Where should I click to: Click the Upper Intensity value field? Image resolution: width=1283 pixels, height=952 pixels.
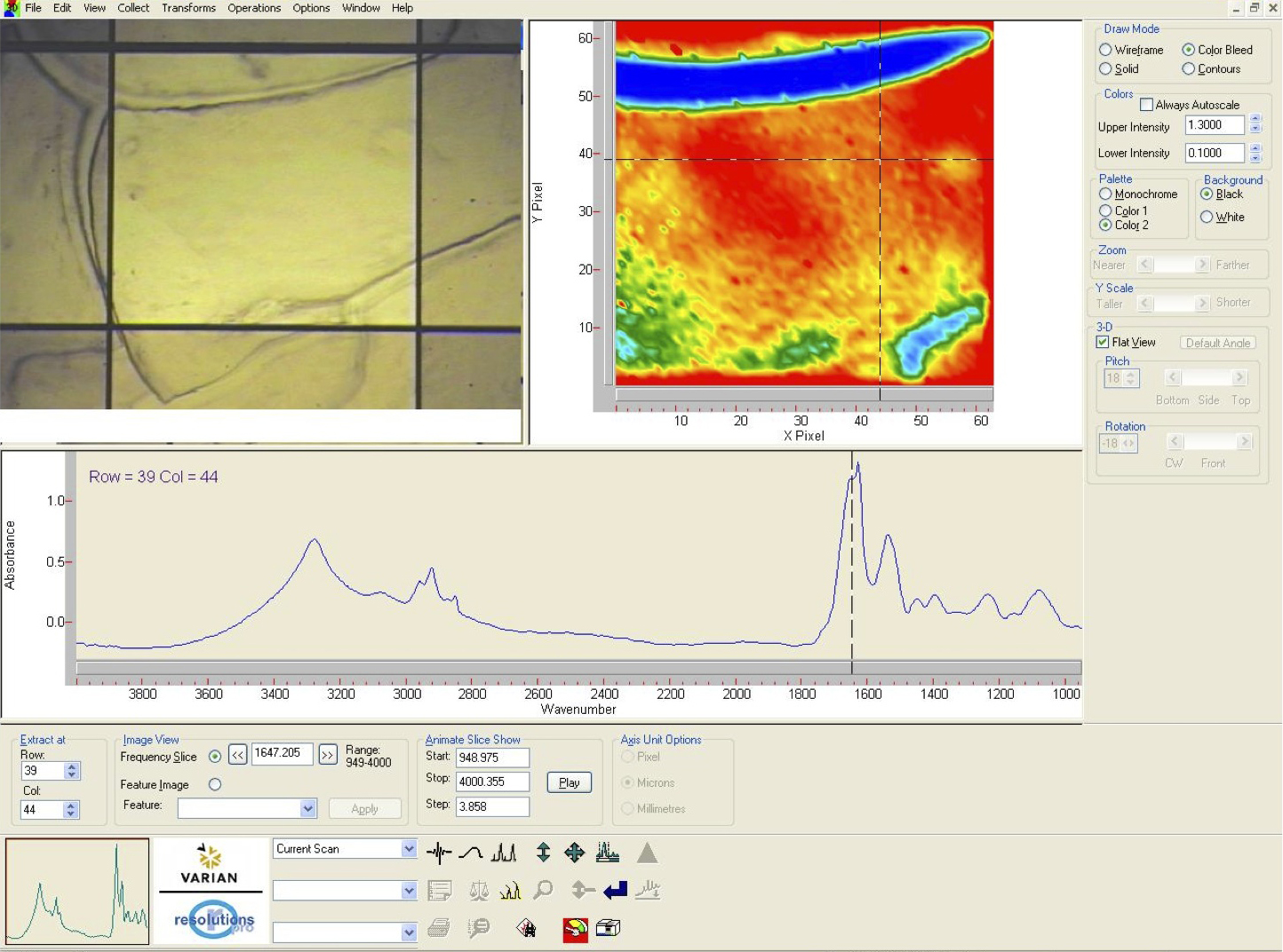[x=1215, y=125]
